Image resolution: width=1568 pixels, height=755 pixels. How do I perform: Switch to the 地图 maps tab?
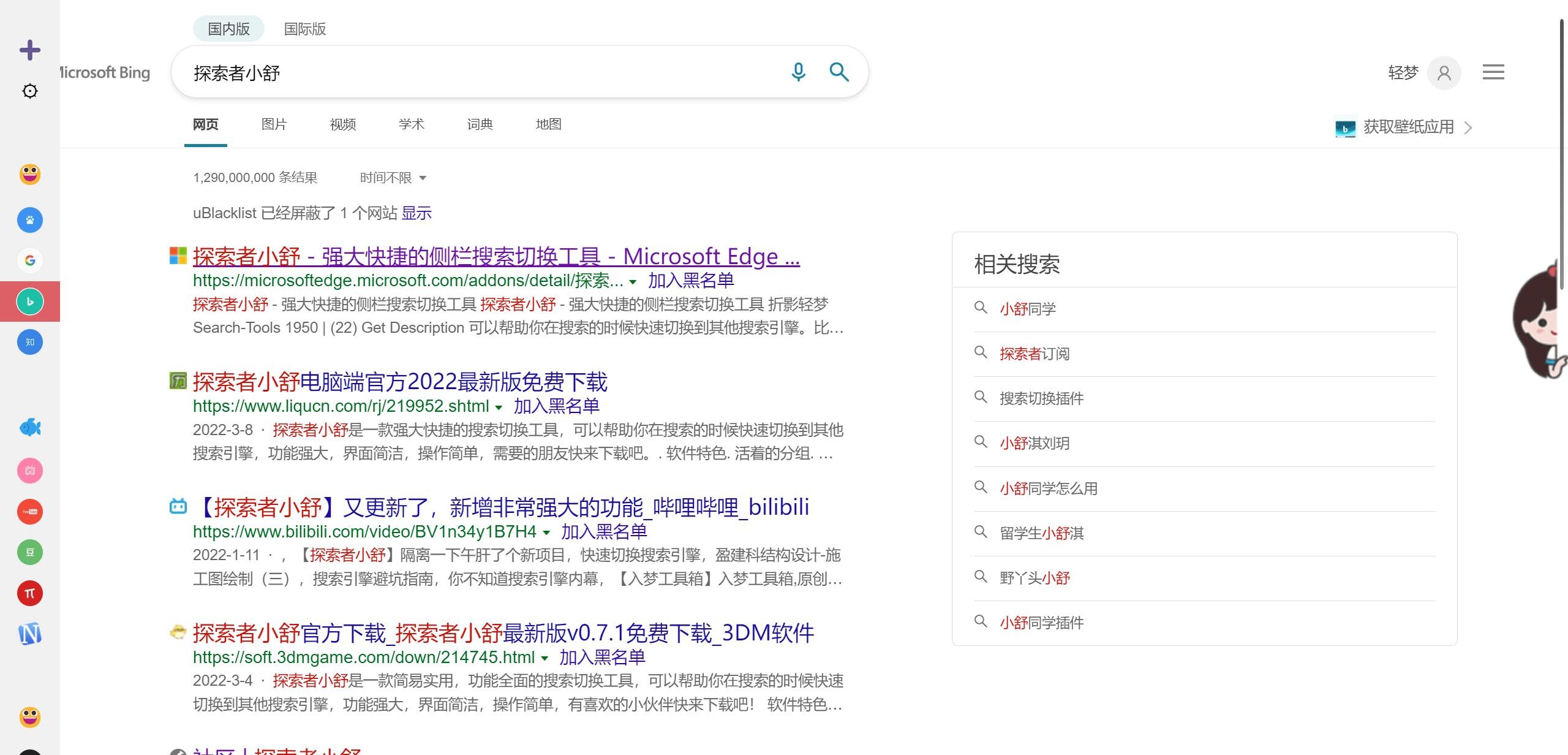click(548, 124)
